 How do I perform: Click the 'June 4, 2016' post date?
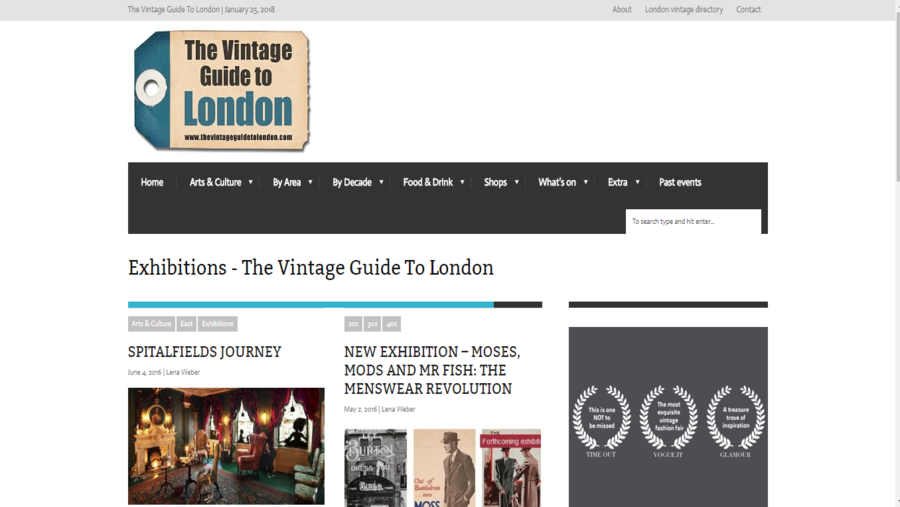click(145, 372)
